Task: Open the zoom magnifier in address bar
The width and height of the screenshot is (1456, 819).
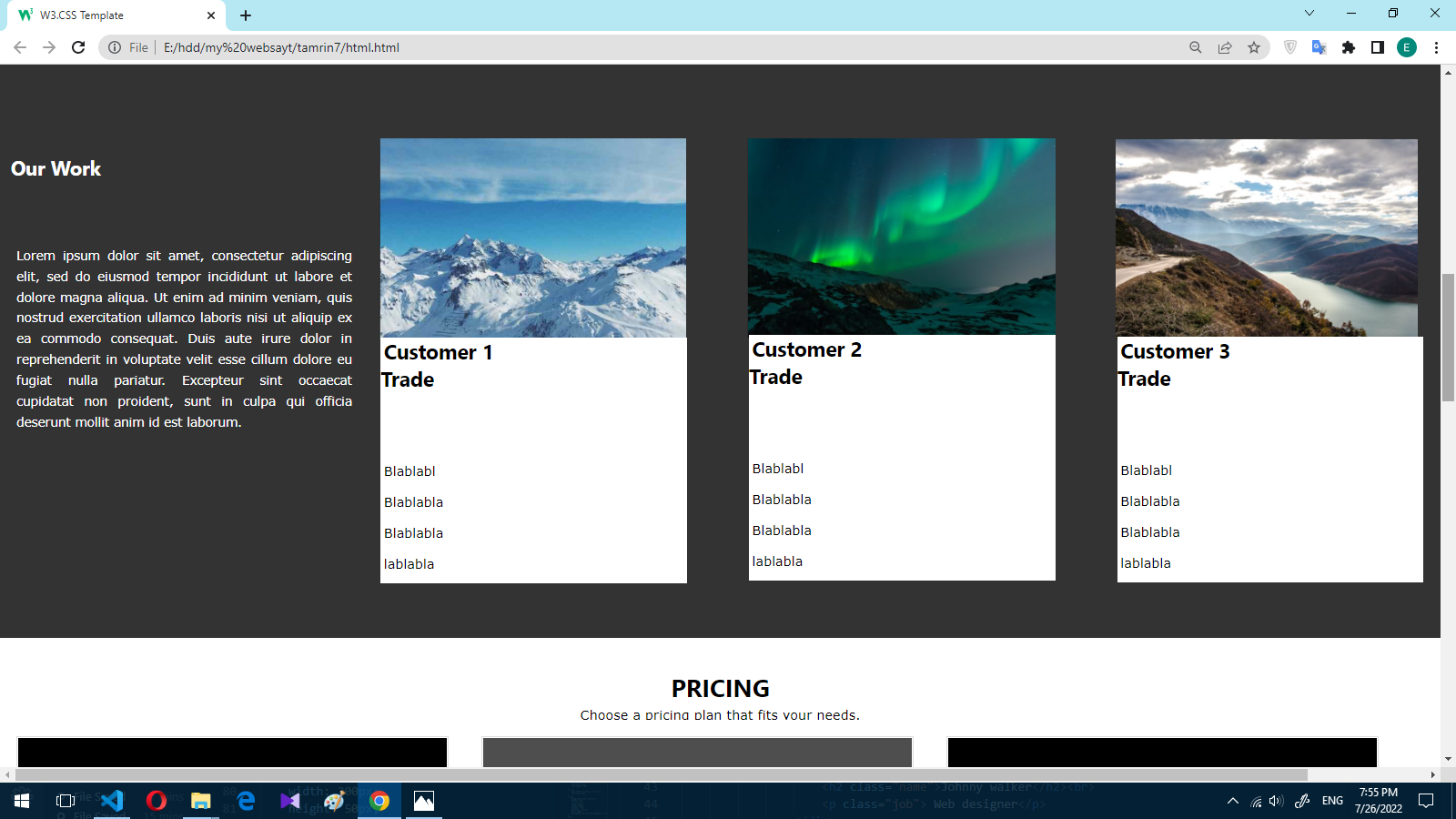Action: pyautogui.click(x=1196, y=47)
